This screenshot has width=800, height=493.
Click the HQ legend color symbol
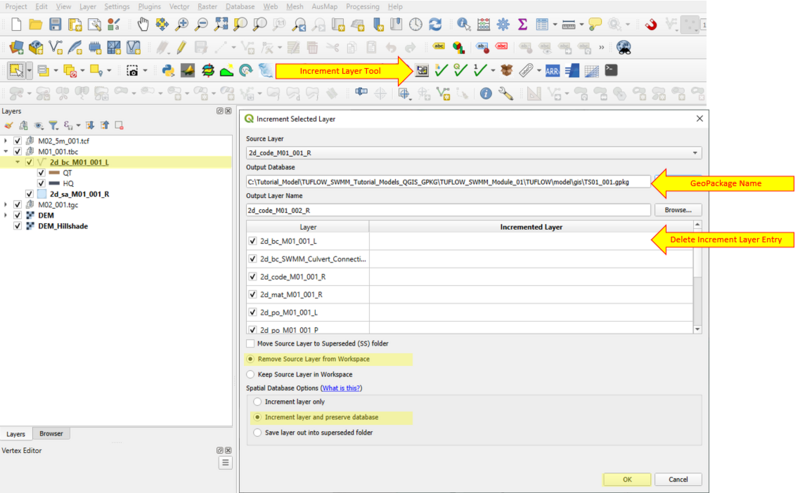[x=54, y=184]
